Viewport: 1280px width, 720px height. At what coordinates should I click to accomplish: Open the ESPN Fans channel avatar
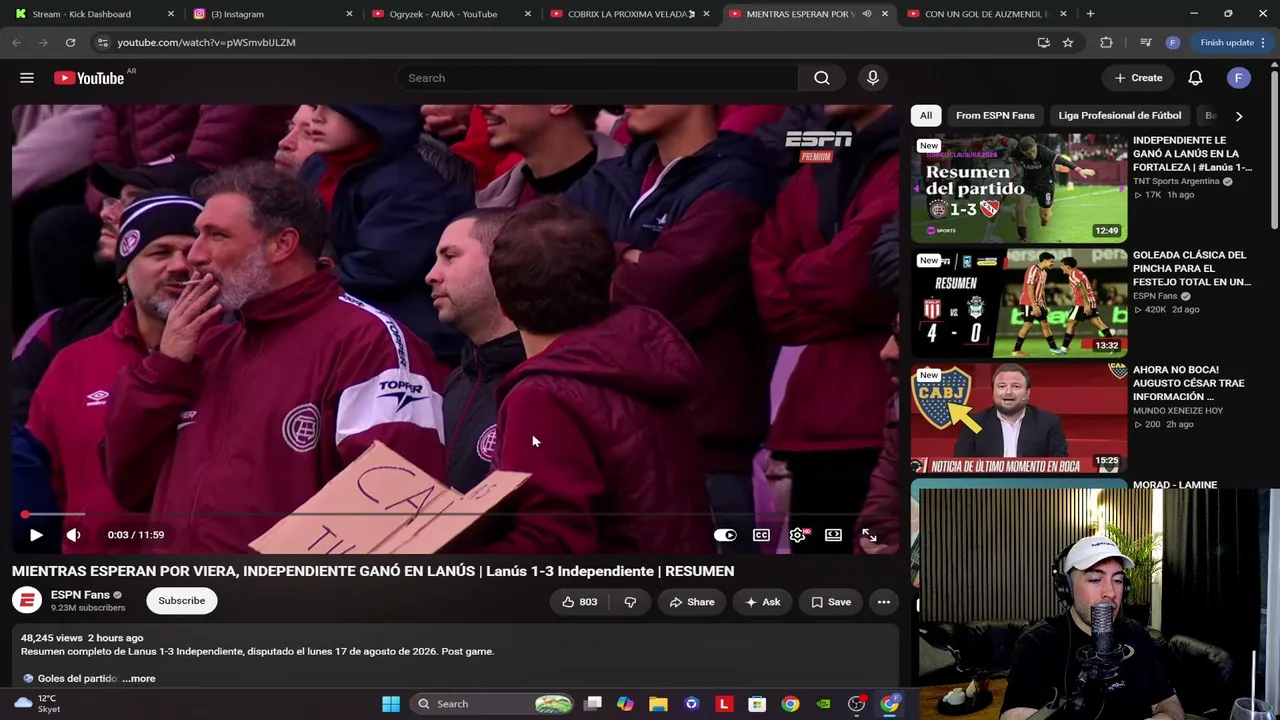(27, 600)
